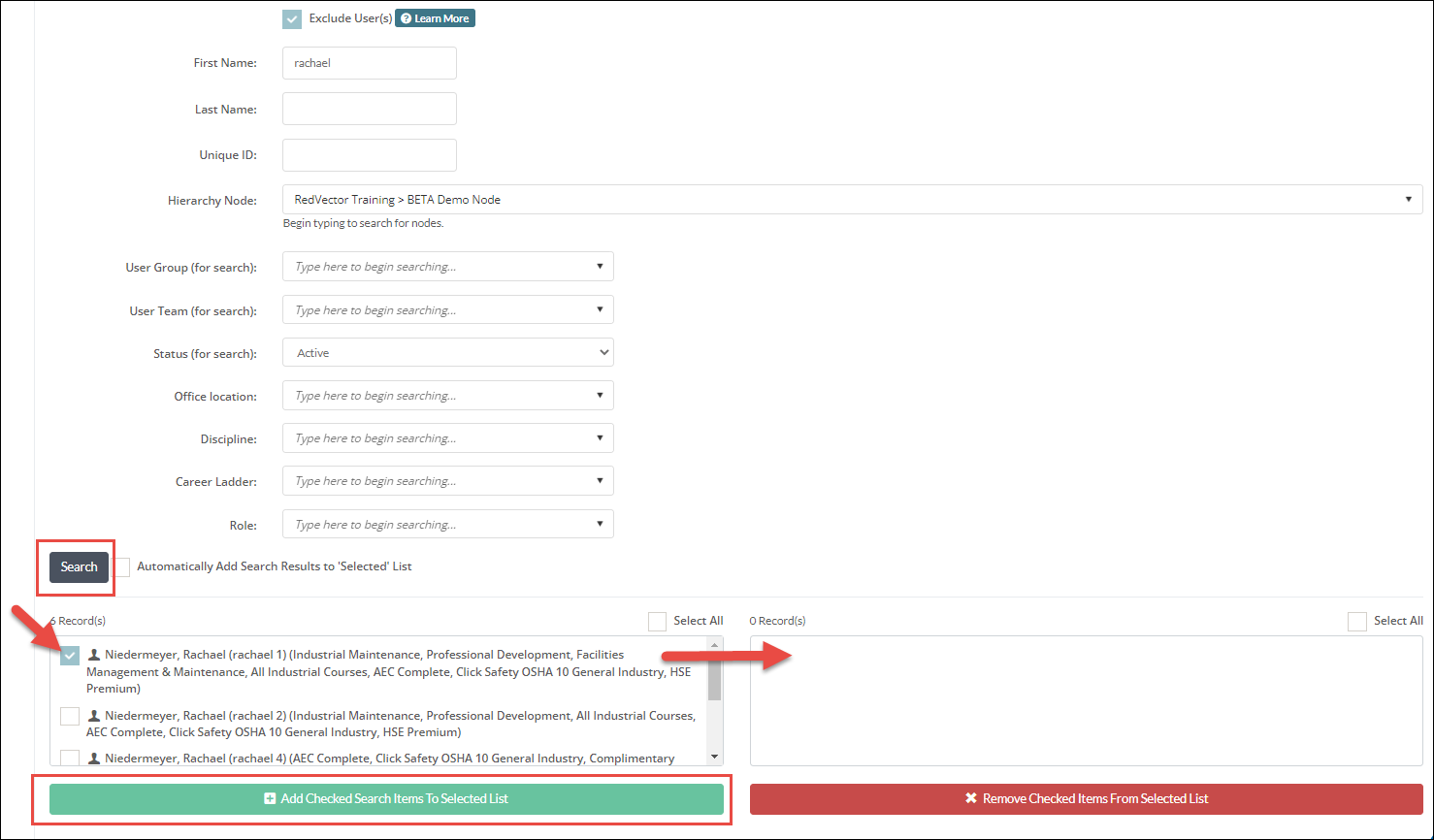
Task: Uncheck the Exclude User(s) checkbox
Action: (291, 17)
